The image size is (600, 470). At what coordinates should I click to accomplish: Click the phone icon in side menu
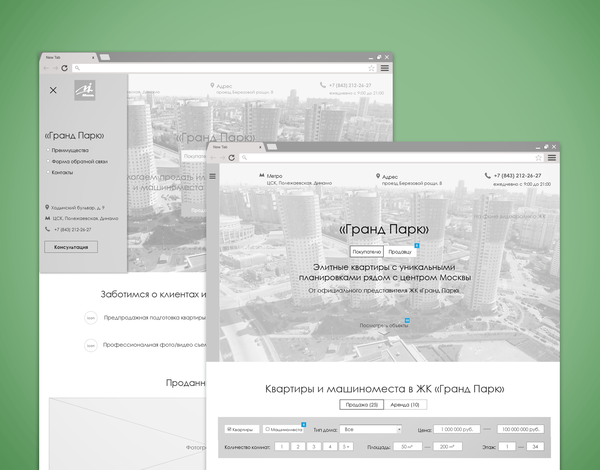pyautogui.click(x=47, y=229)
